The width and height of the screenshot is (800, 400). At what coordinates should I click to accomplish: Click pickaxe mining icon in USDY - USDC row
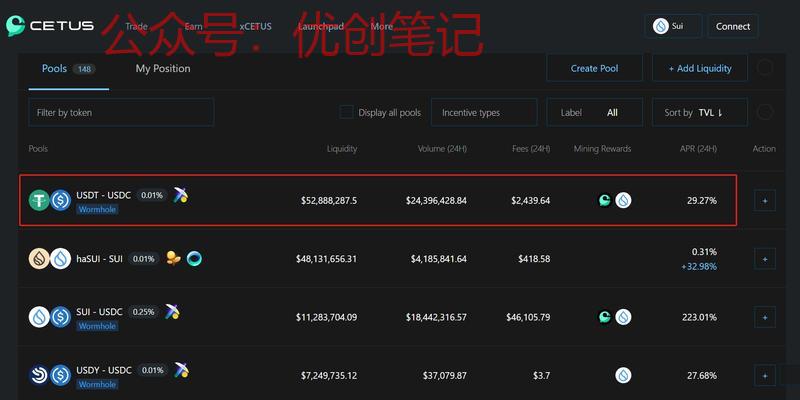pyautogui.click(x=181, y=370)
